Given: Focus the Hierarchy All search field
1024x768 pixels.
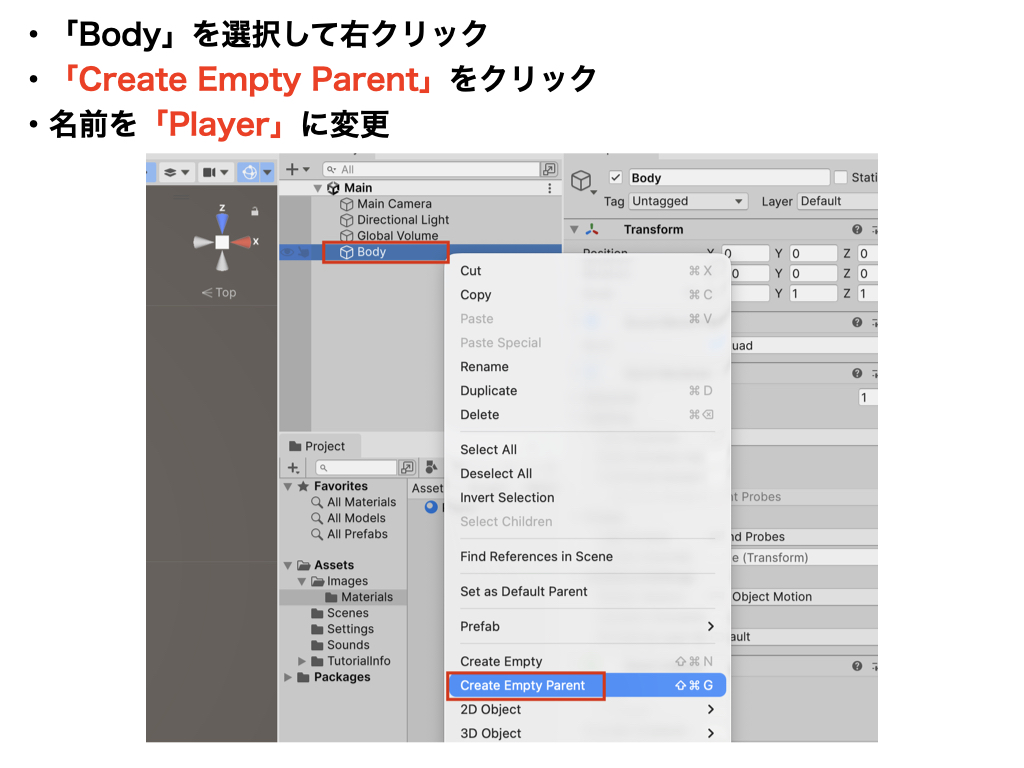Looking at the screenshot, I should [432, 170].
